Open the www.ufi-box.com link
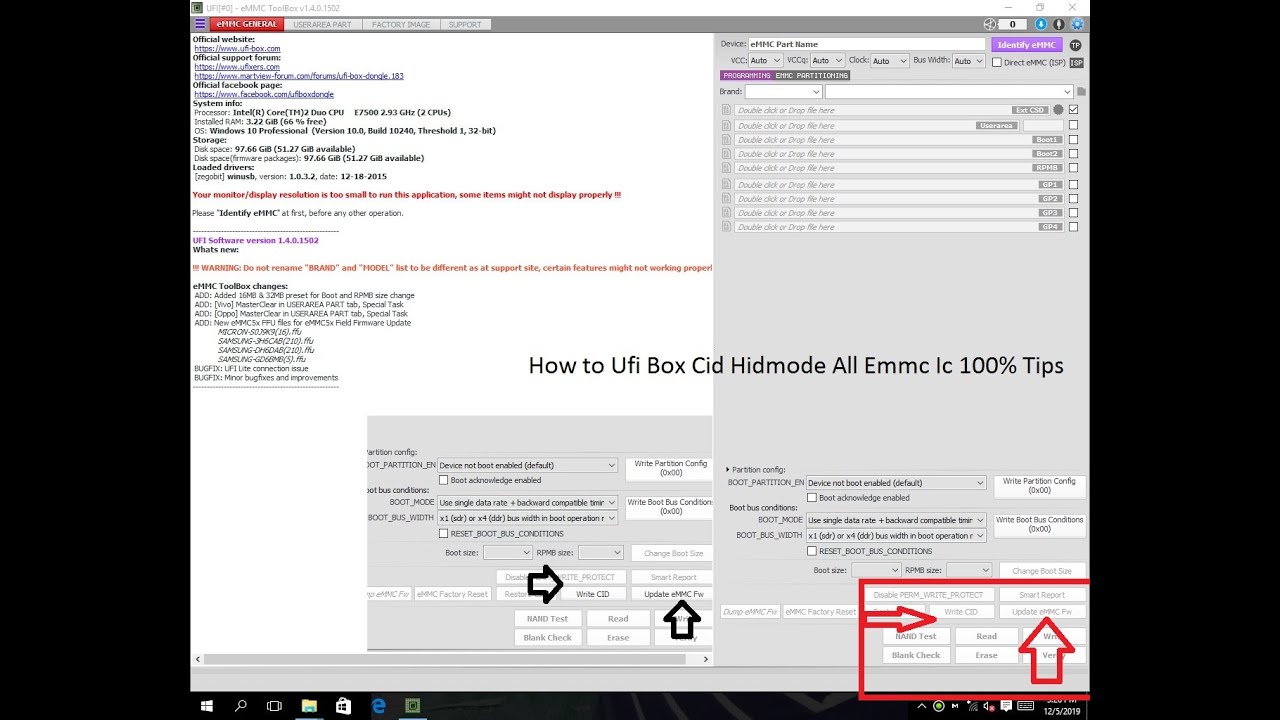 (237, 49)
